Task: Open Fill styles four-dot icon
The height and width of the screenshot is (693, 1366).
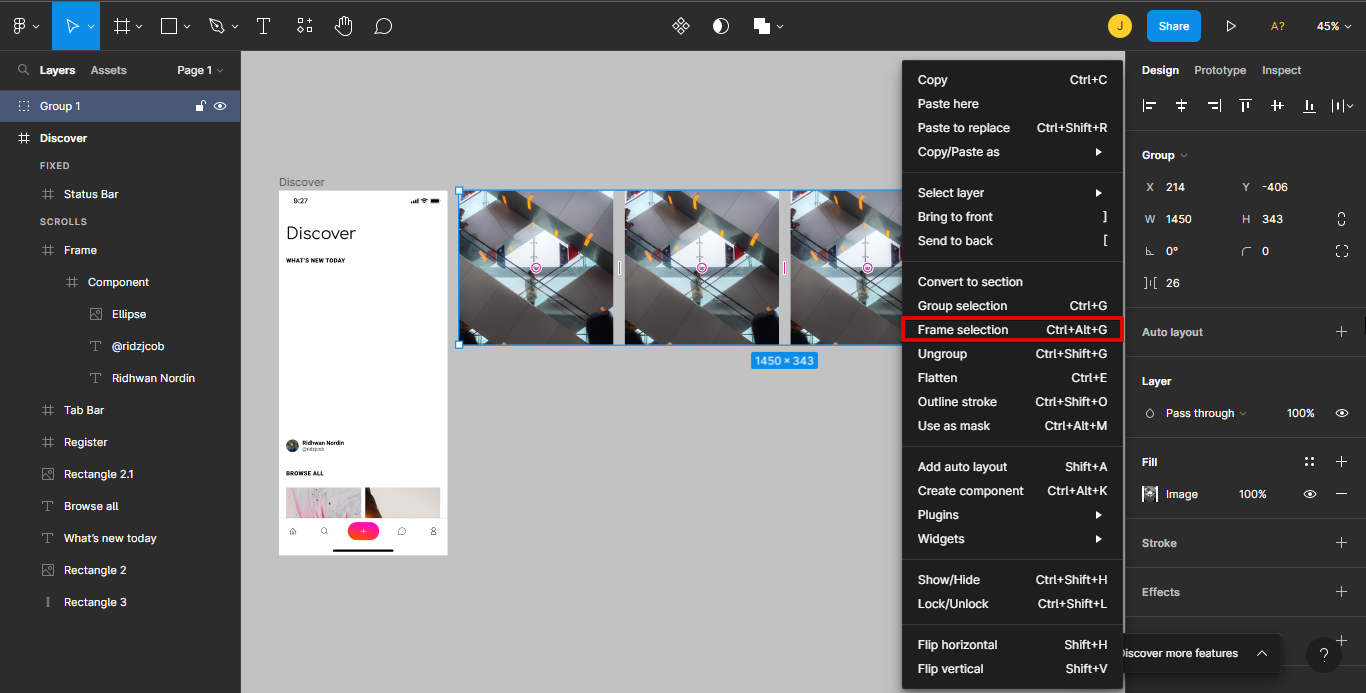Action: pos(1309,462)
